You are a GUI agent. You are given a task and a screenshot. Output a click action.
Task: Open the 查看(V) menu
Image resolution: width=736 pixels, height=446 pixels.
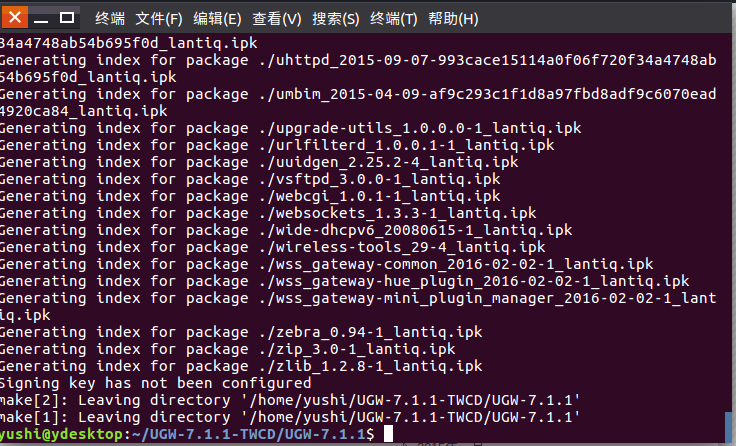coord(276,19)
